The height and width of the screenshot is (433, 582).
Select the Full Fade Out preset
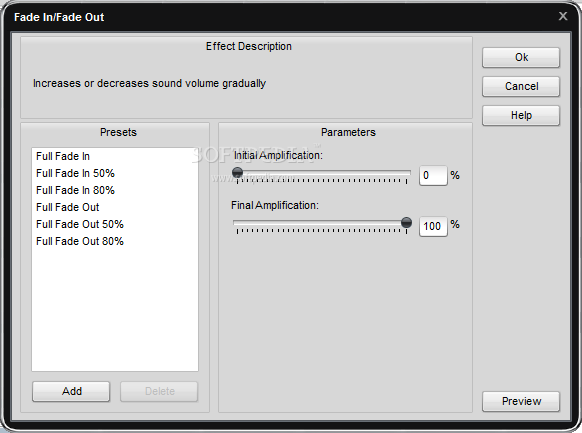(68, 207)
